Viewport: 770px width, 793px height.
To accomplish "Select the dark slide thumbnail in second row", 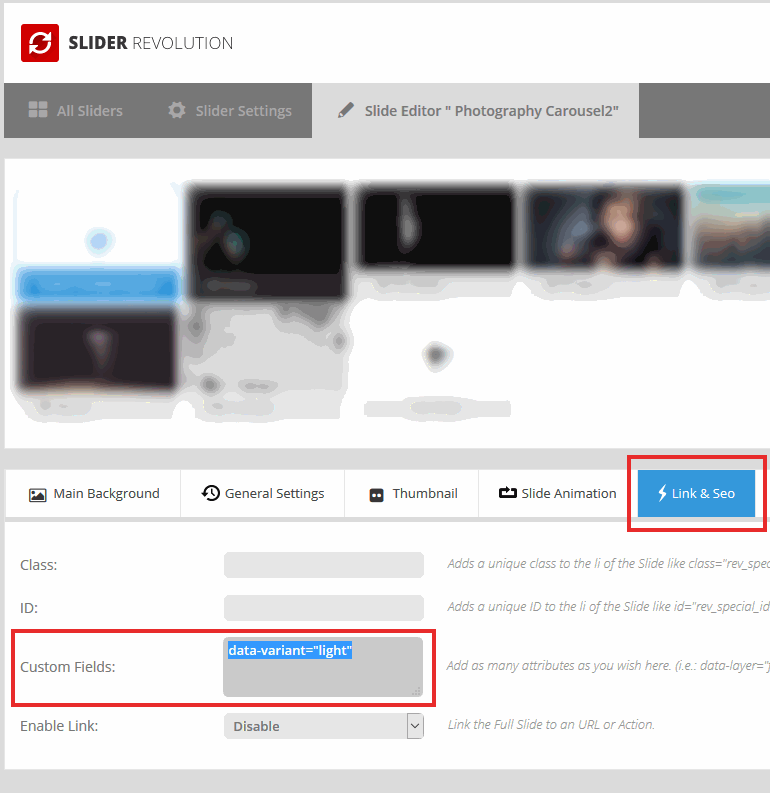I will (x=98, y=350).
